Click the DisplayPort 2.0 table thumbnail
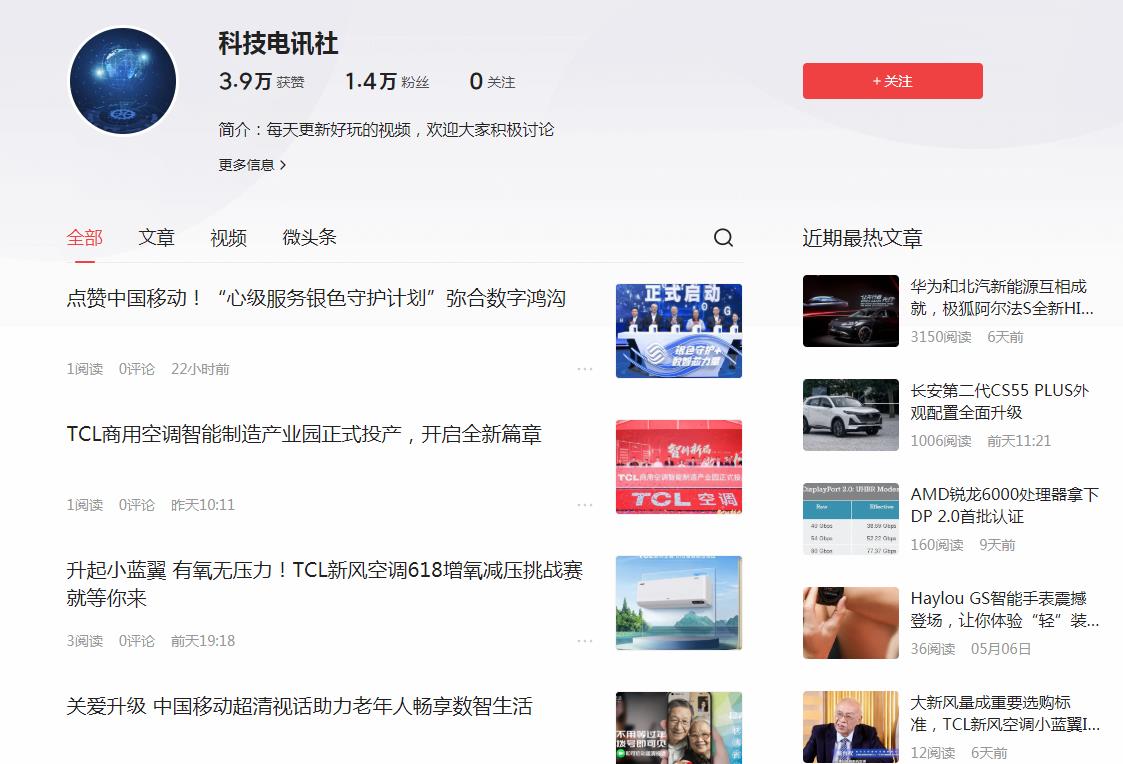Viewport: 1123px width, 764px height. point(851,518)
